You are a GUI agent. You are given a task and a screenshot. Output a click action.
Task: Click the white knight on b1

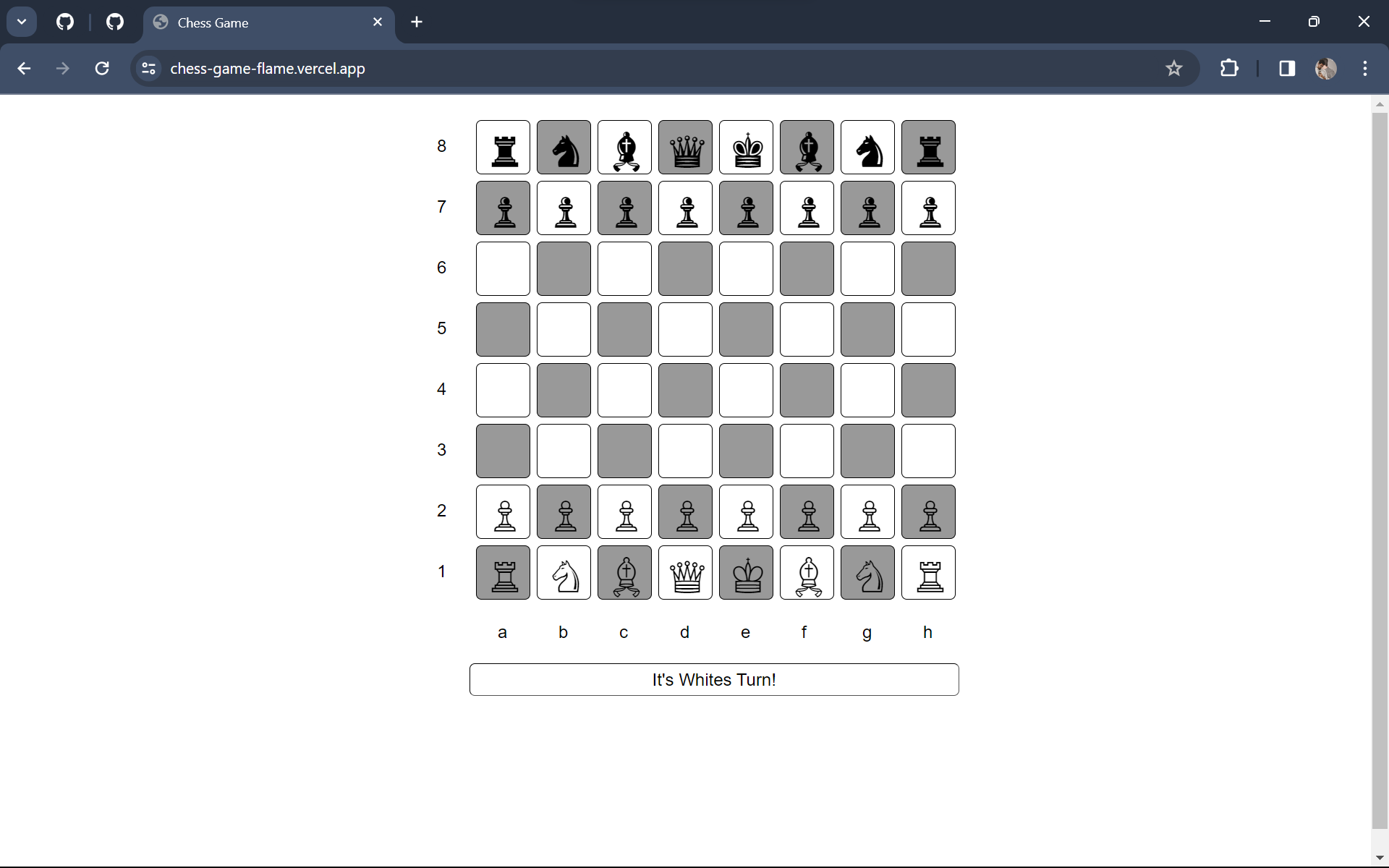[x=564, y=572]
